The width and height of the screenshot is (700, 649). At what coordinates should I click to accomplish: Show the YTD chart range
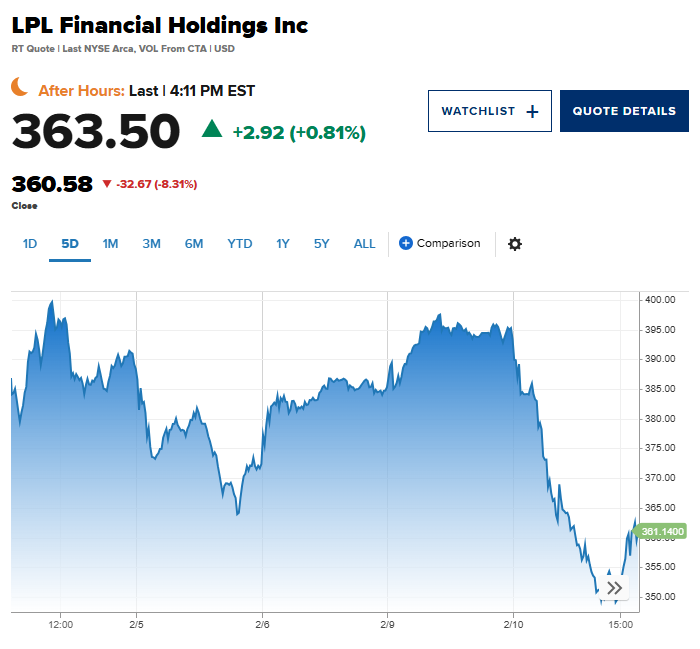(240, 243)
